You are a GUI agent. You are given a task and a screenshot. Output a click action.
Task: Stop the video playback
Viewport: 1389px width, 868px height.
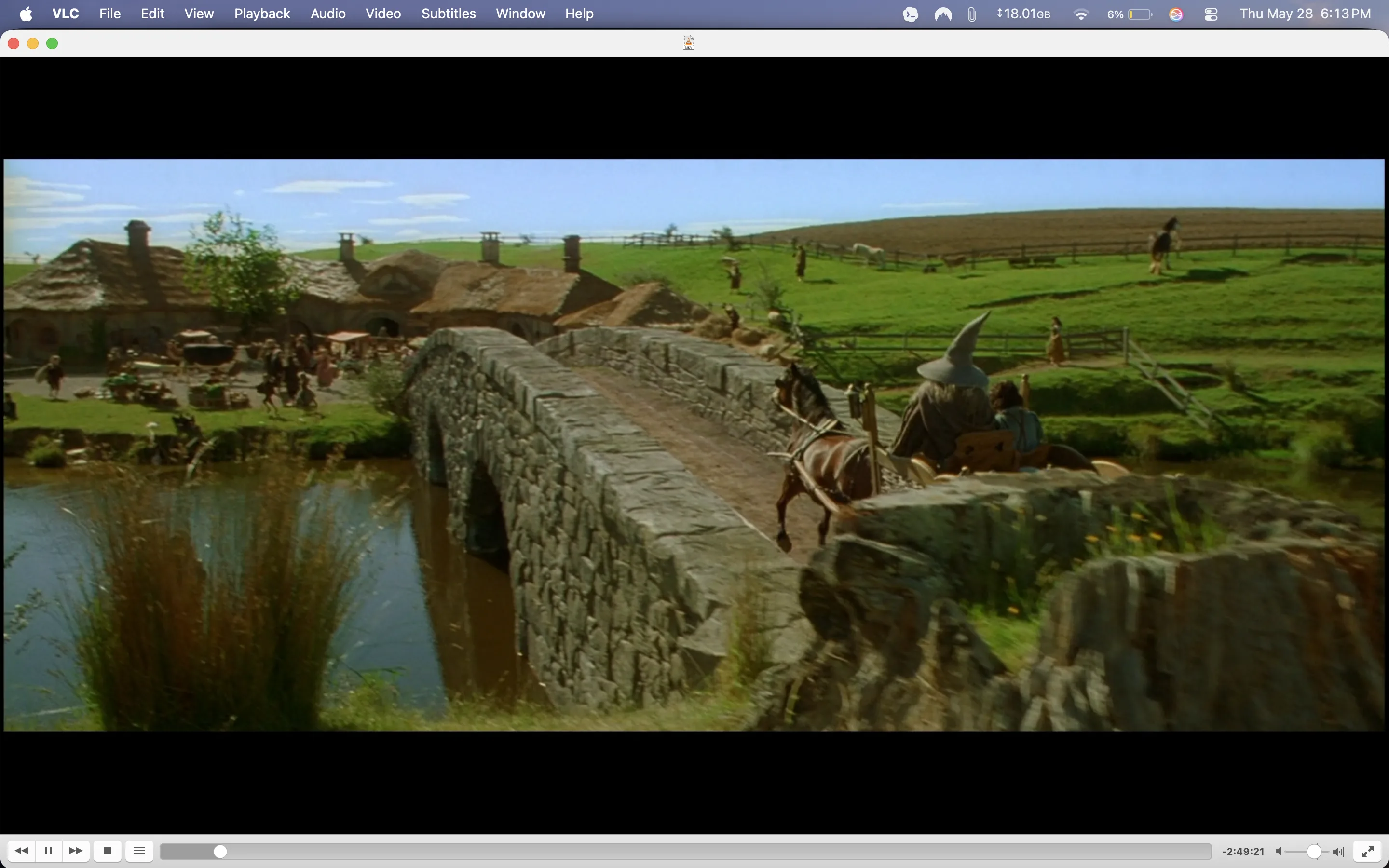[108, 851]
